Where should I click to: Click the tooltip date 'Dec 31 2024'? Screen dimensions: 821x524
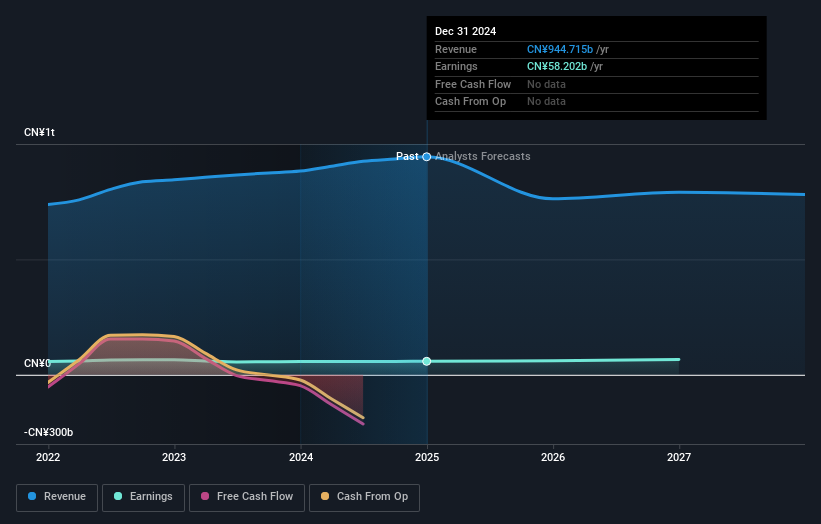[x=465, y=31]
